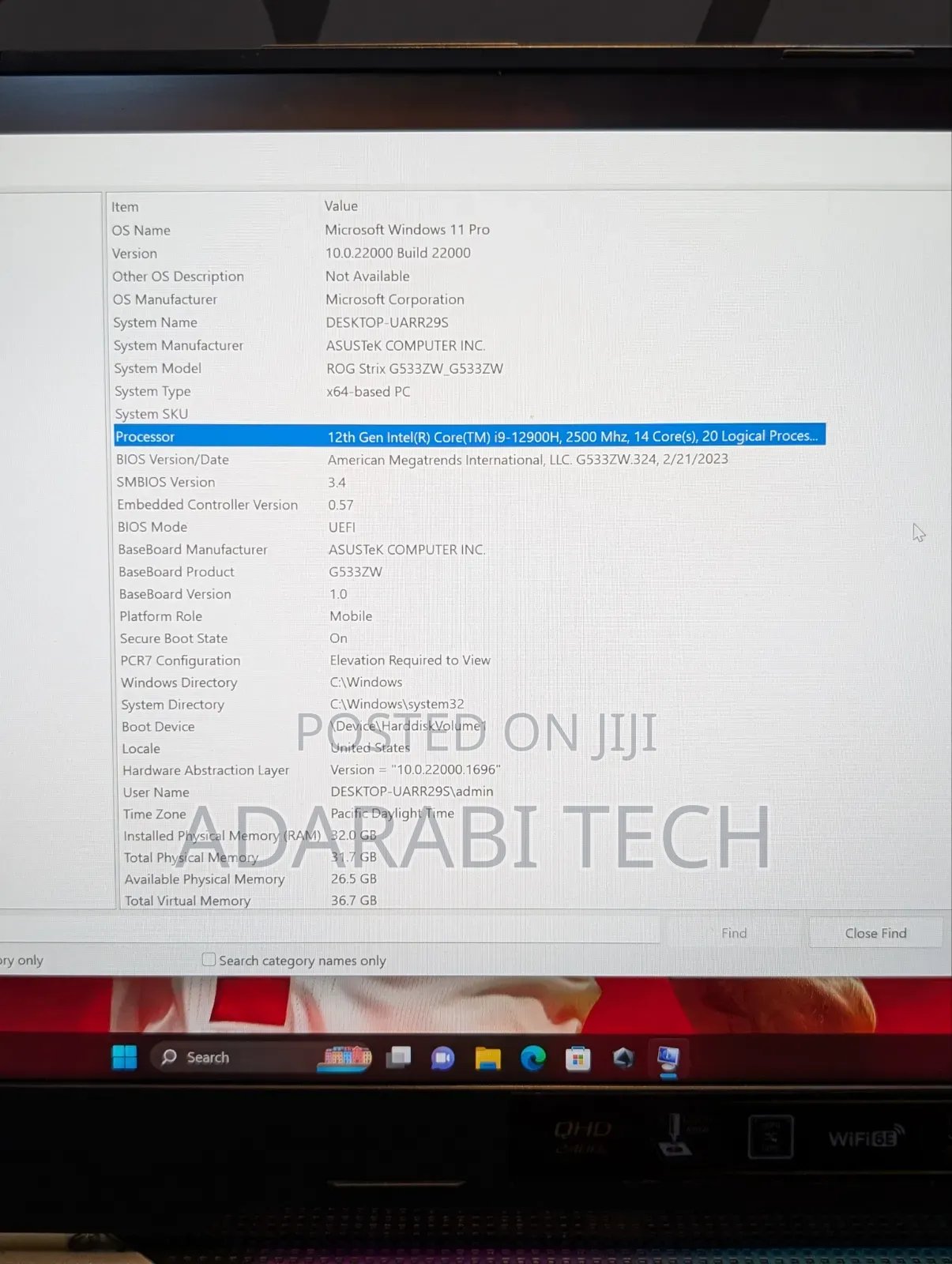
Task: Click the value ROG Strix G533ZW_G533ZW
Action: click(415, 368)
